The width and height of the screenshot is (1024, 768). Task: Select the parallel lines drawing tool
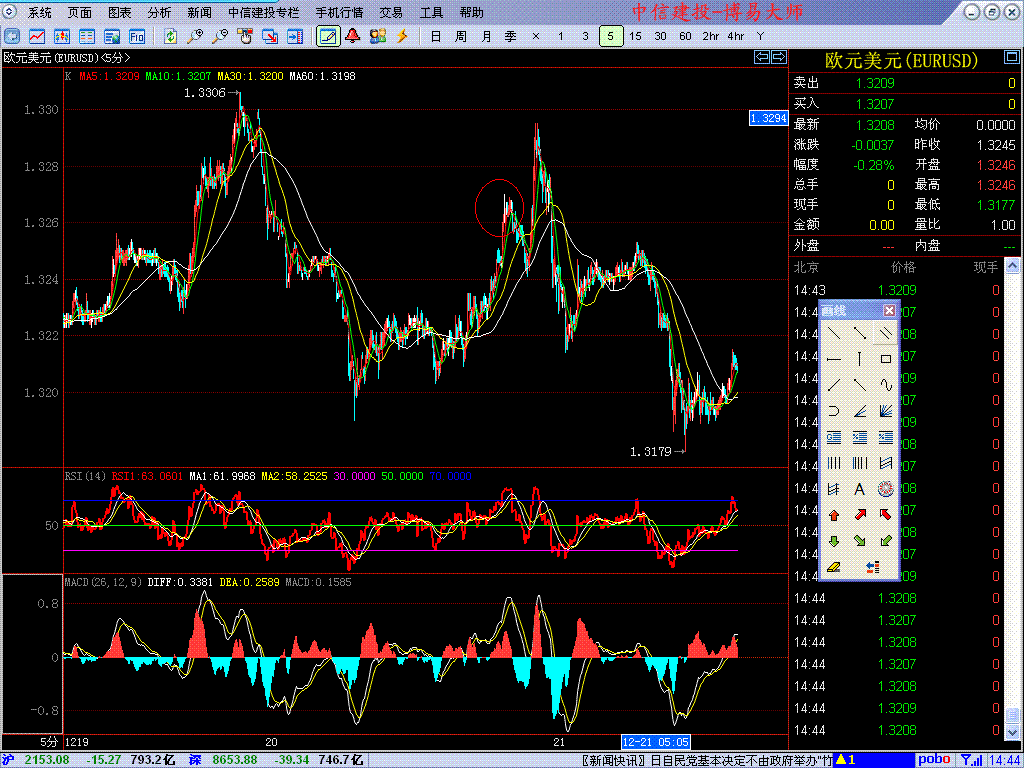click(885, 332)
